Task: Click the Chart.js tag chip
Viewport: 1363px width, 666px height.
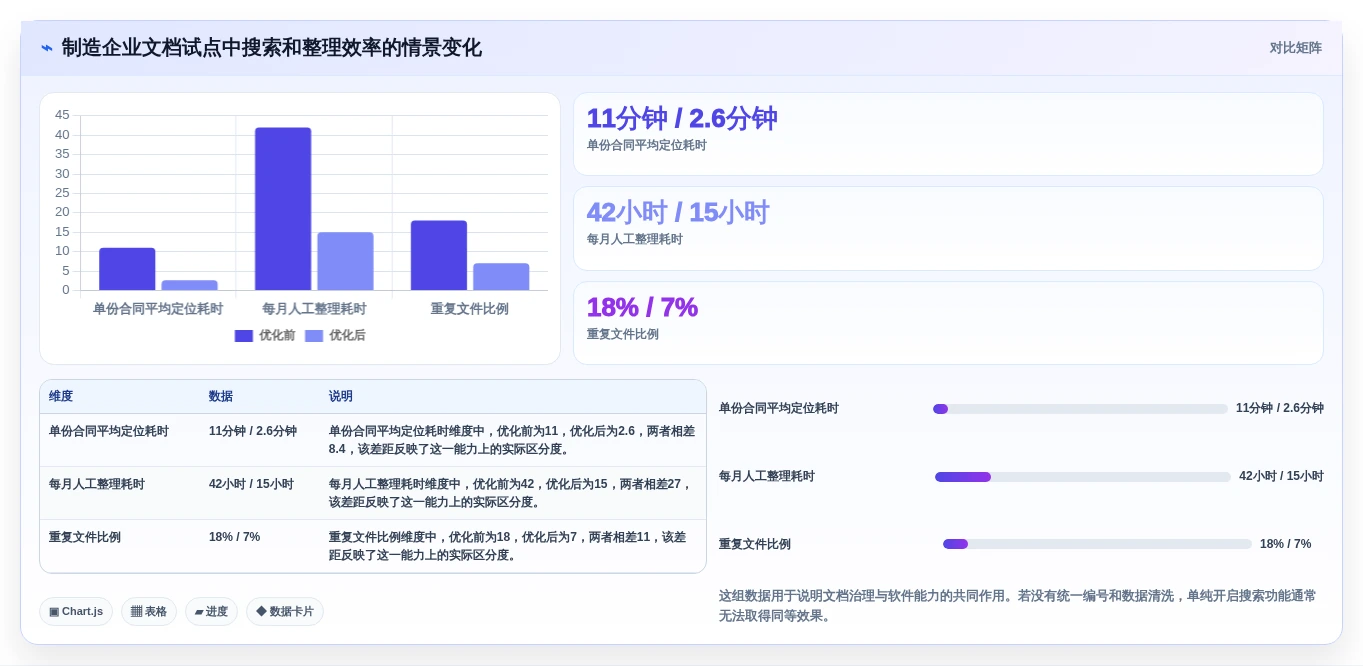Action: coord(76,612)
